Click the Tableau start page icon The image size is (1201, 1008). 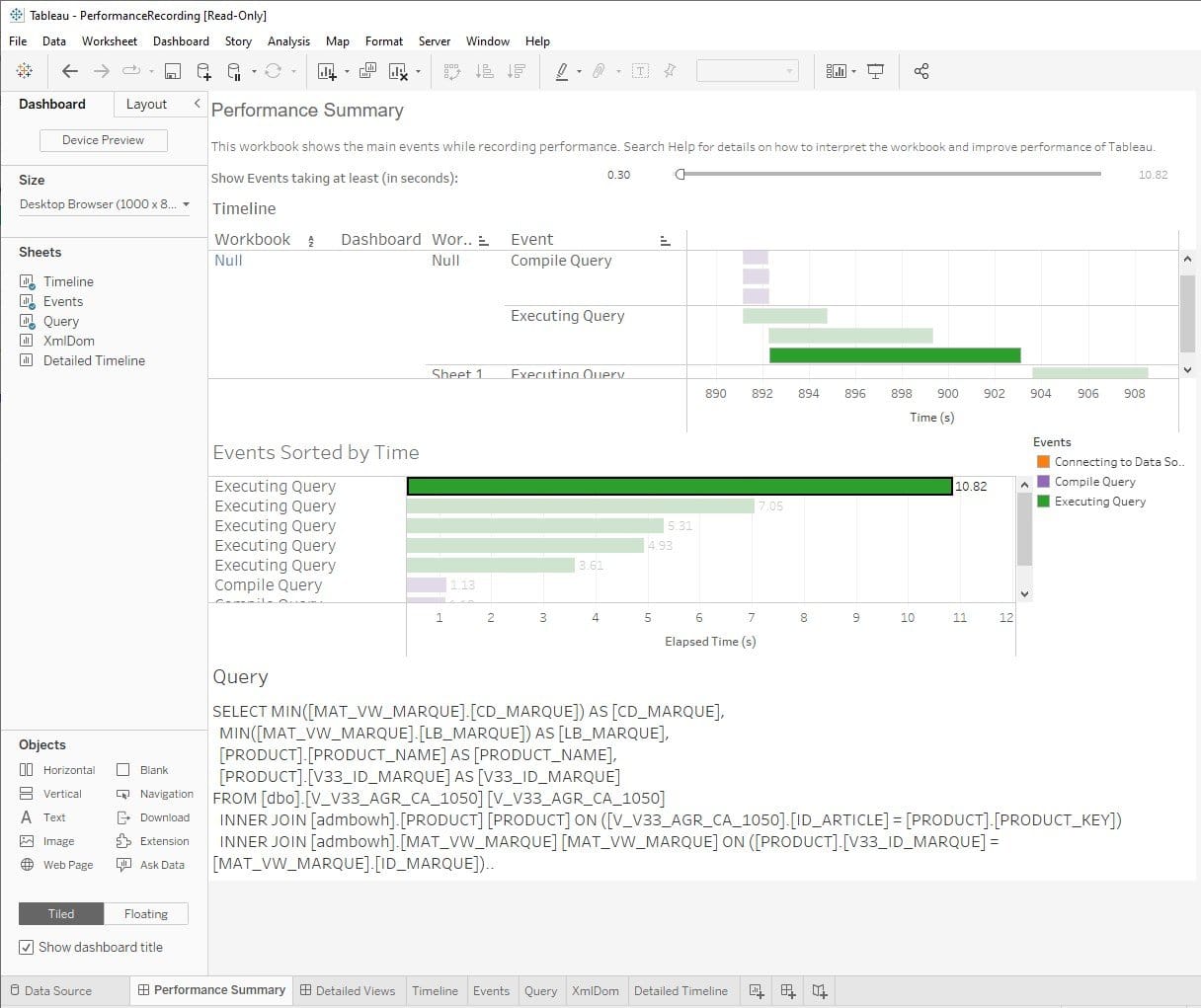click(25, 71)
